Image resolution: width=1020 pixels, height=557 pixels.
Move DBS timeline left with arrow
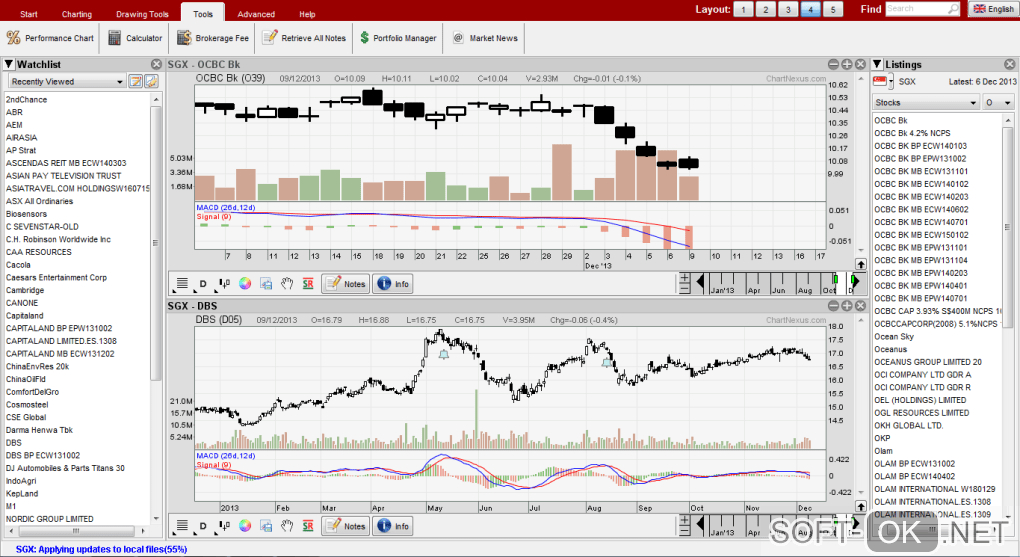(x=700, y=524)
